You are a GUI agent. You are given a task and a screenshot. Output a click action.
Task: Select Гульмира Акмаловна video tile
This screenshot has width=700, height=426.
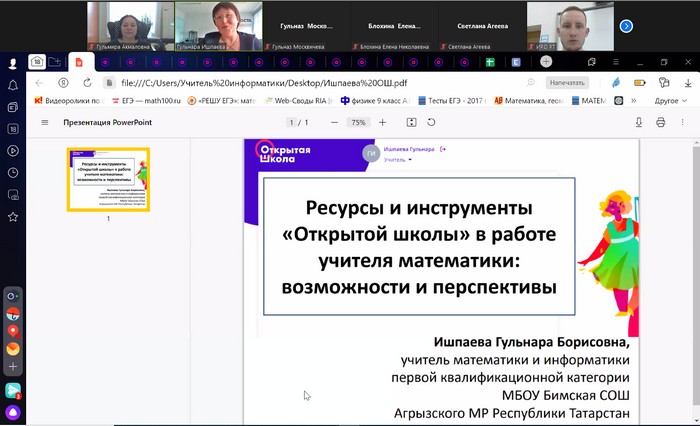[x=130, y=26]
